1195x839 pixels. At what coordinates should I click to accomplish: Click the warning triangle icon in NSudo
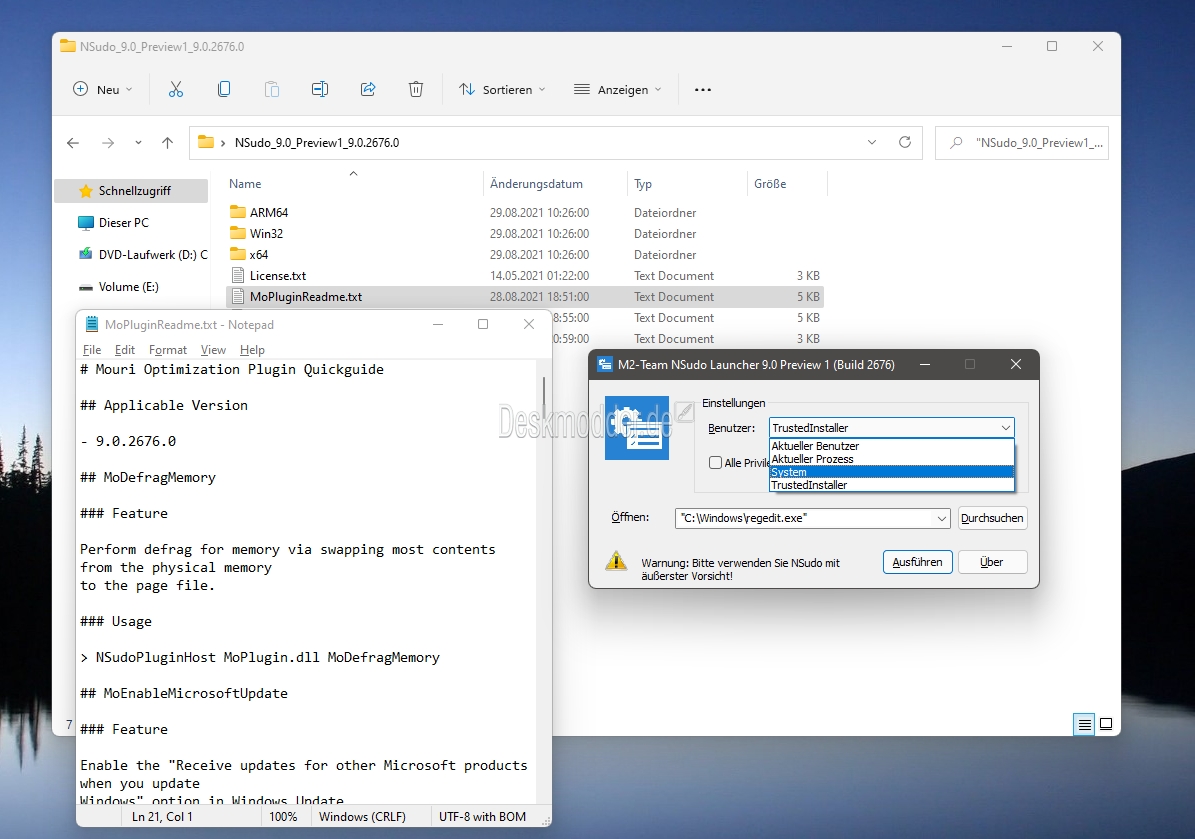tap(616, 562)
